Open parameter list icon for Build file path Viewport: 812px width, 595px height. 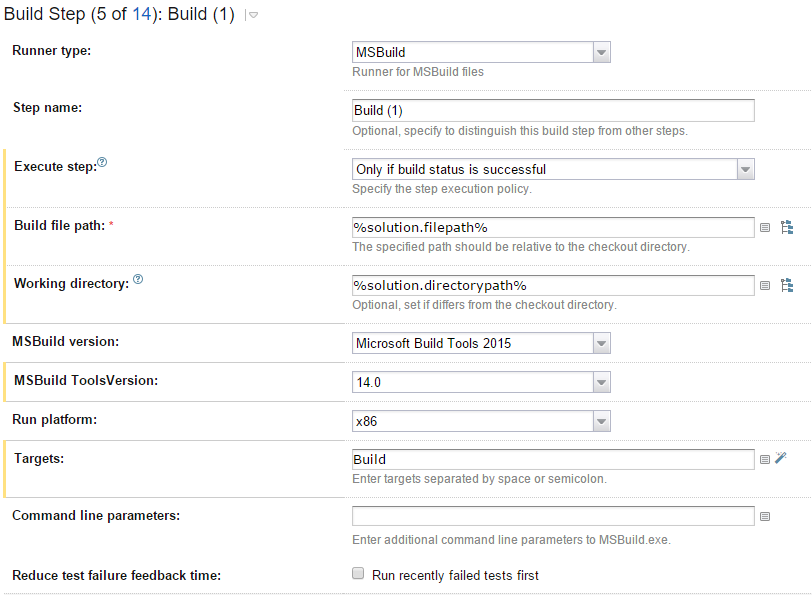click(765, 228)
